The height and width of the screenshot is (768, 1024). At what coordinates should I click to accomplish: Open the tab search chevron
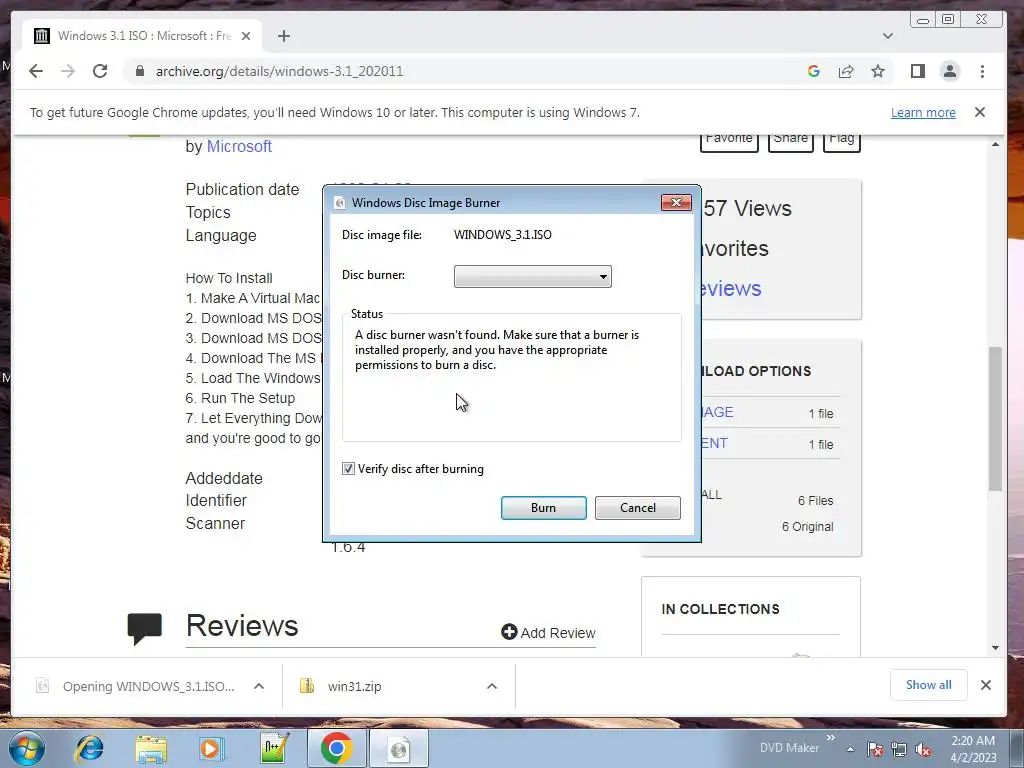[888, 36]
